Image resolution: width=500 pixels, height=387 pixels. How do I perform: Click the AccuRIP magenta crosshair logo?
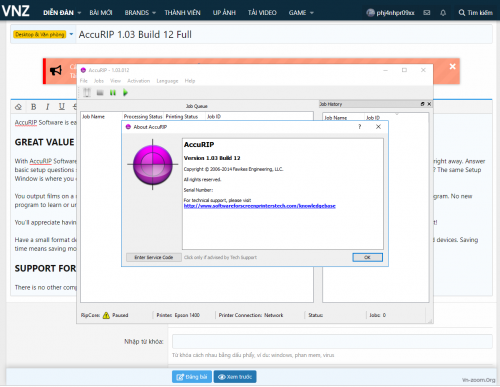click(153, 165)
